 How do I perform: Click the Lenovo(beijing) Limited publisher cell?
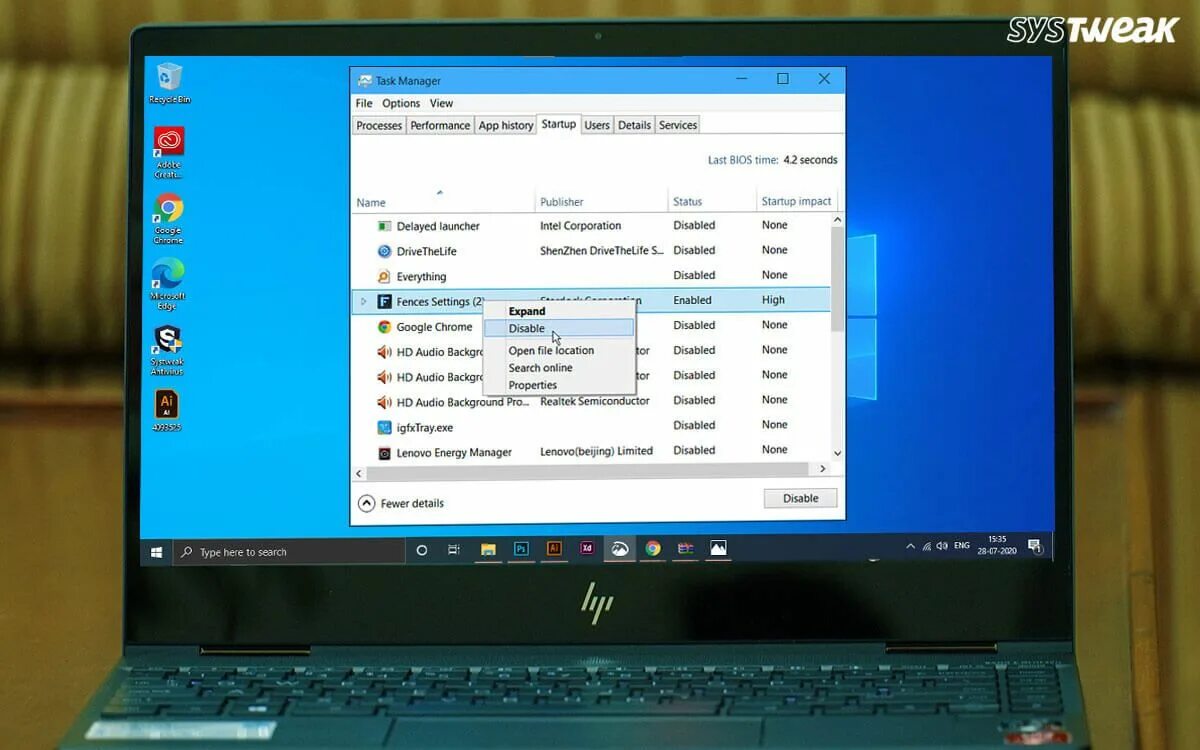coord(596,451)
